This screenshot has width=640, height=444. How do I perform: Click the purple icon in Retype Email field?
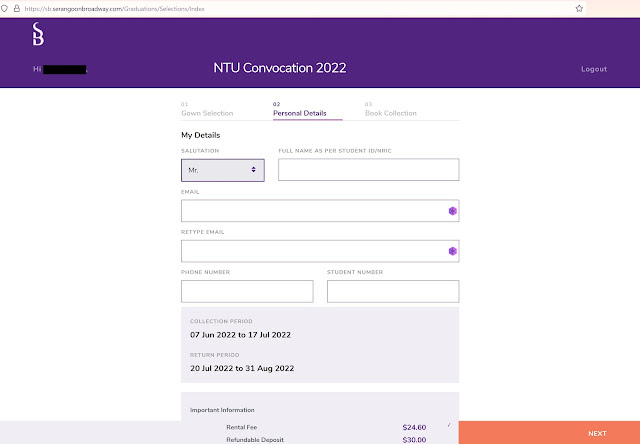pos(452,251)
